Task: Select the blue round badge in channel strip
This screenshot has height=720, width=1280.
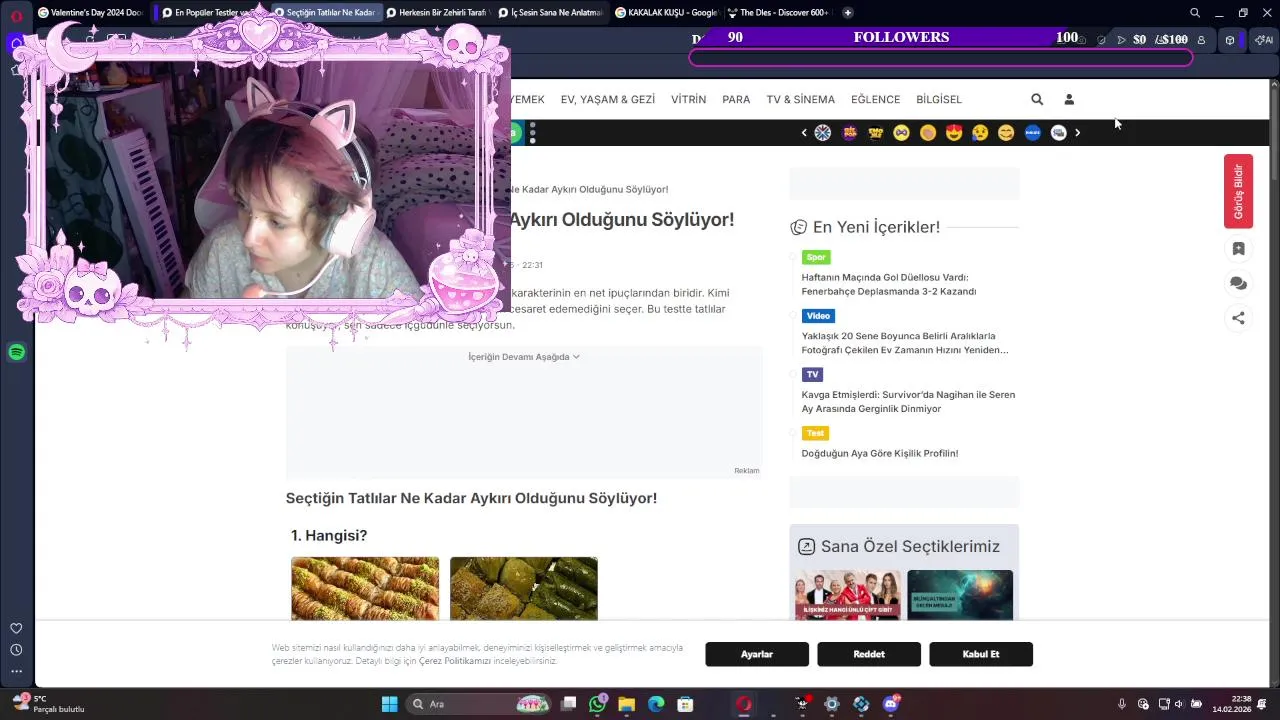Action: point(1033,132)
